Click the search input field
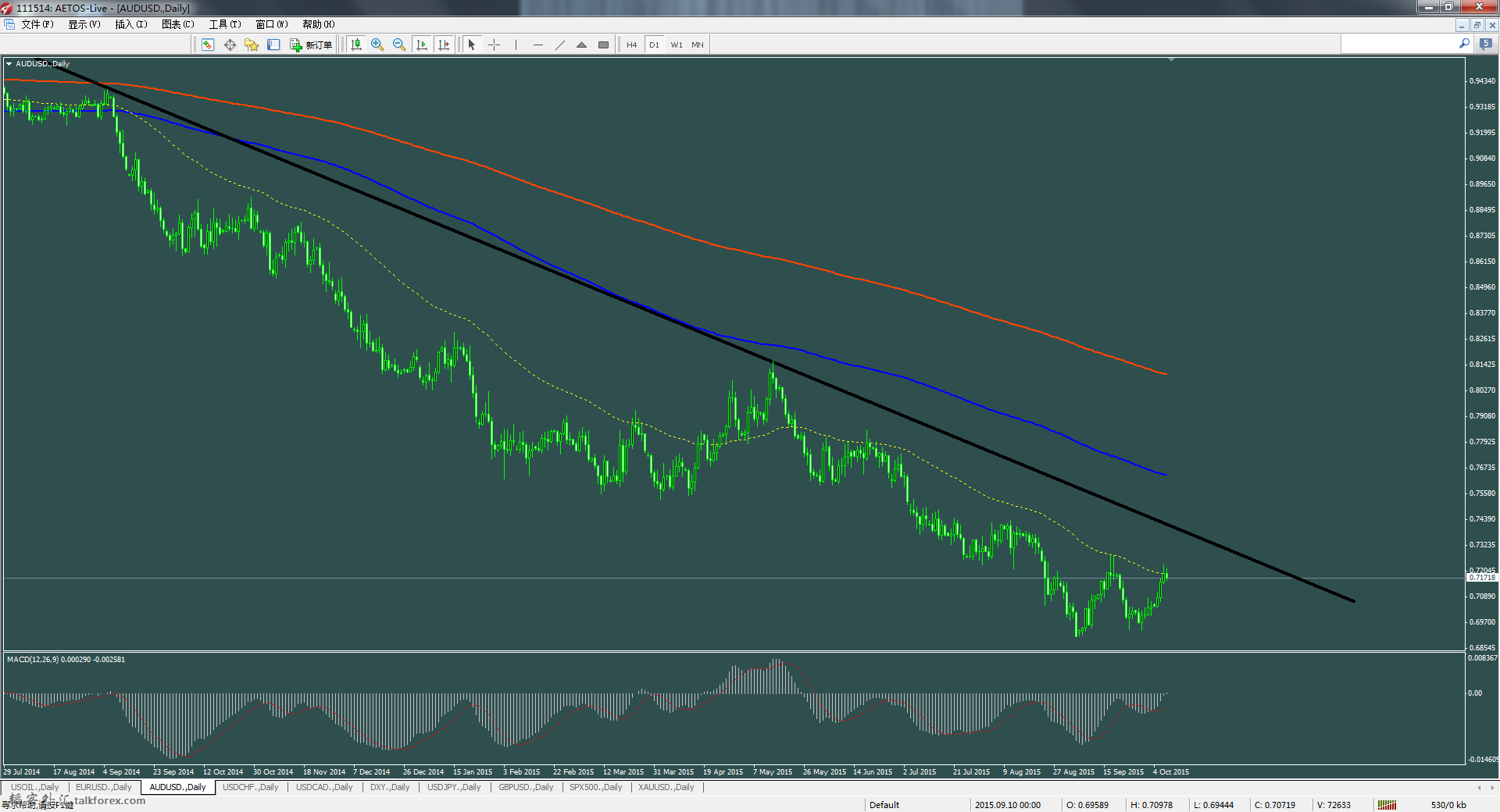Image resolution: width=1500 pixels, height=812 pixels. (1398, 45)
